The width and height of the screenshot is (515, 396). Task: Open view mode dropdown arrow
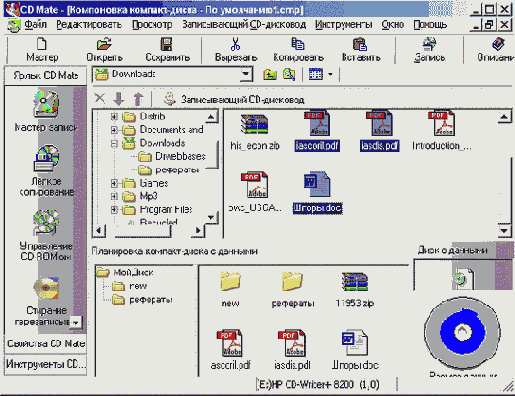pos(330,74)
